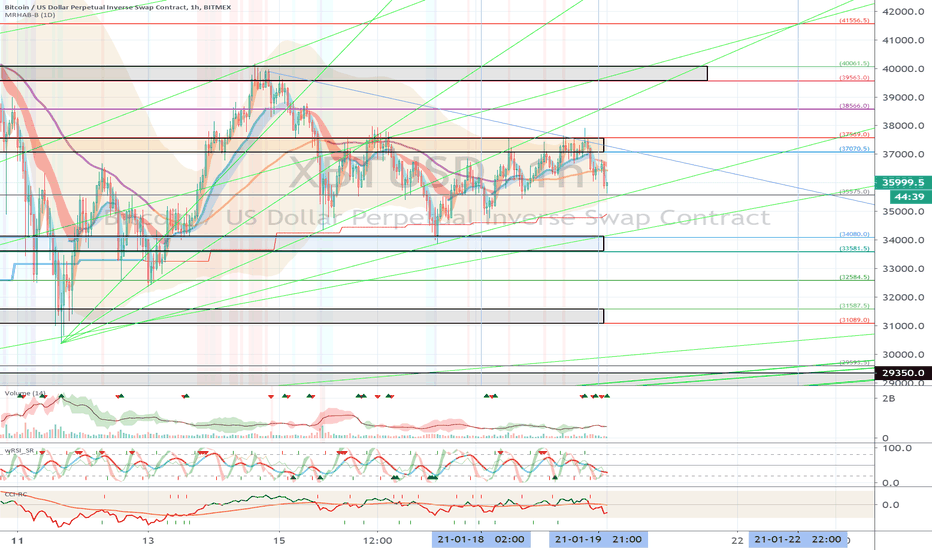Click the 21-01-18 02:00 date marker
Viewport: 932px width, 550px height.
pos(481,539)
